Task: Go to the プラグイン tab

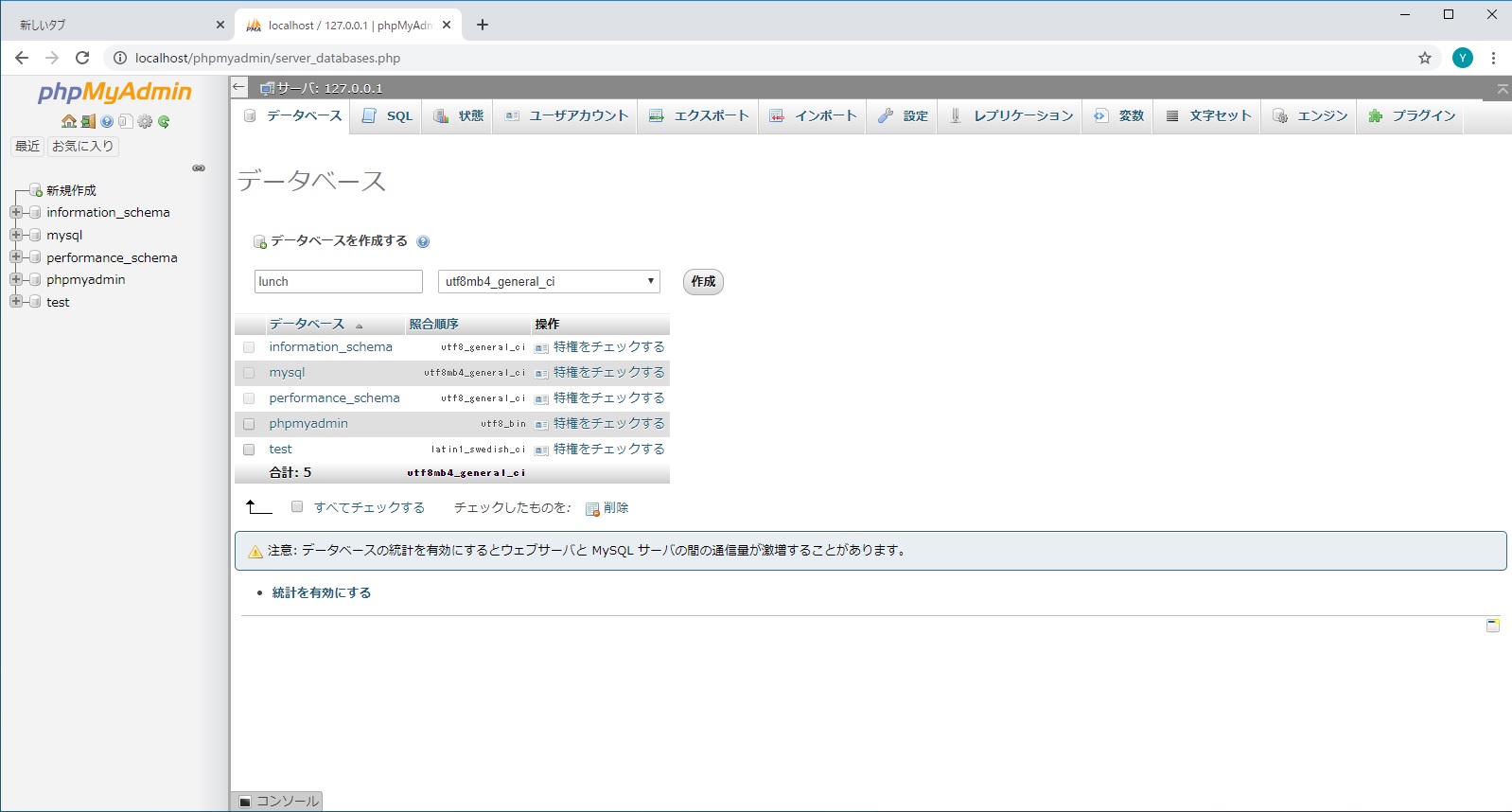Action: pos(1411,116)
